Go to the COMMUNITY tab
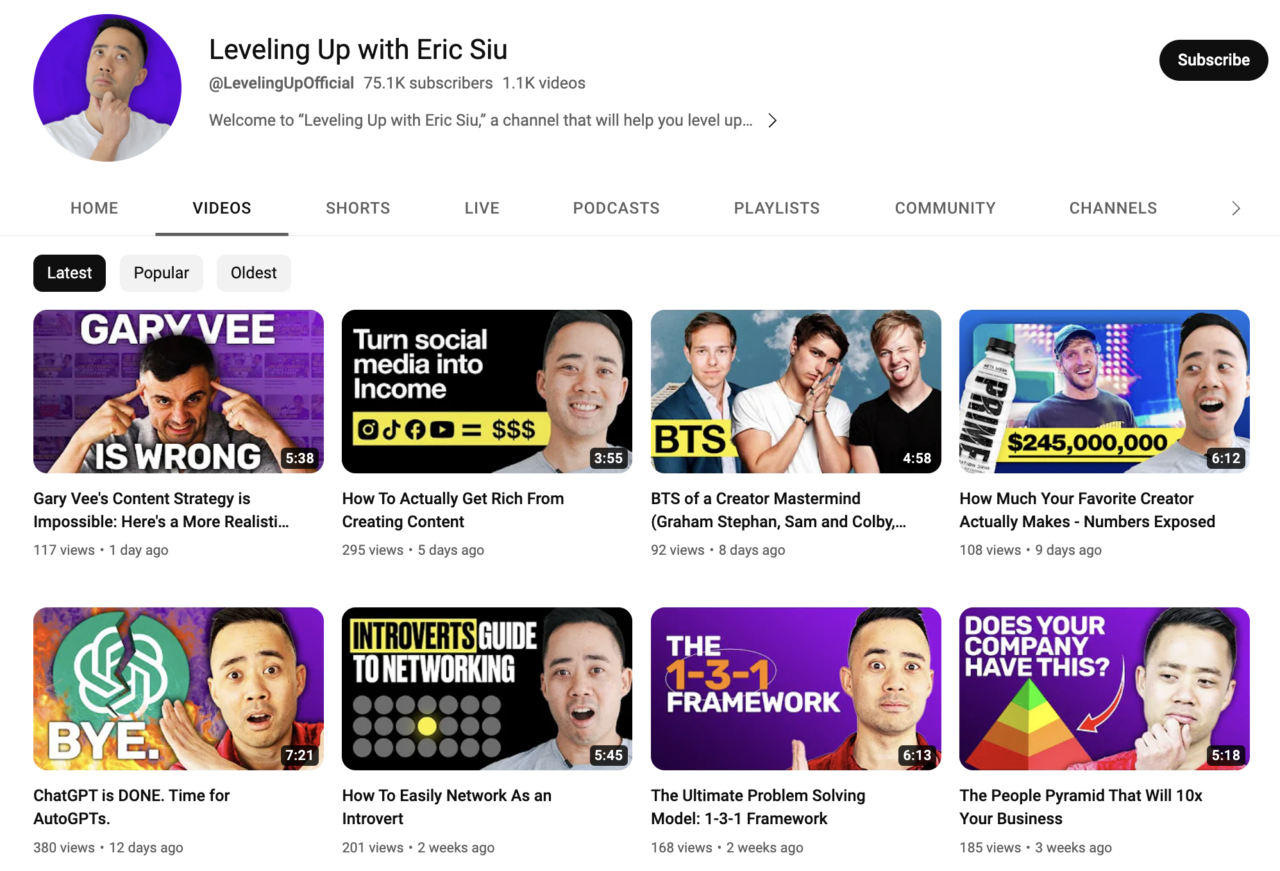 click(x=945, y=208)
